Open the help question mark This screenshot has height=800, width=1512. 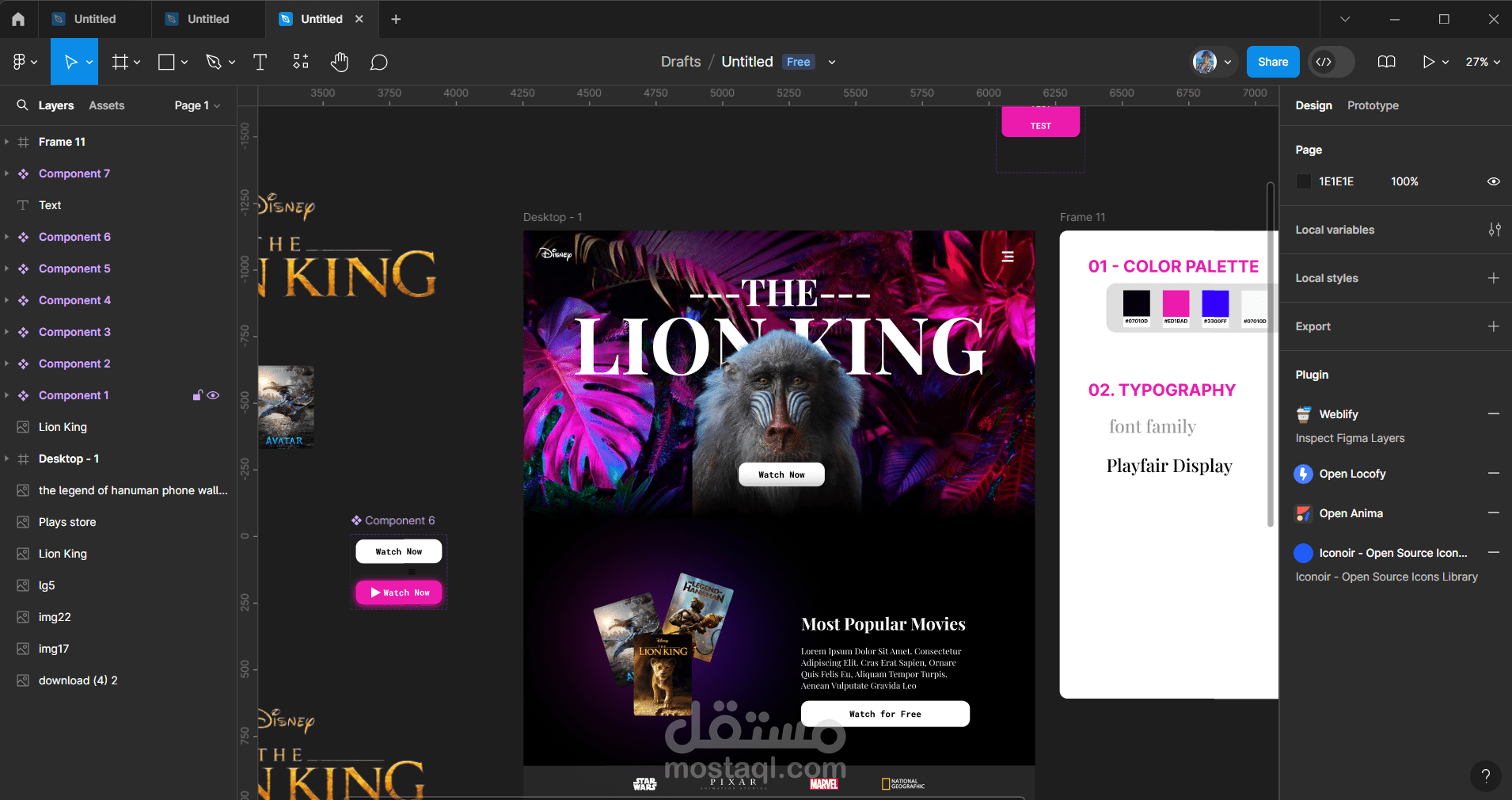(x=1485, y=775)
